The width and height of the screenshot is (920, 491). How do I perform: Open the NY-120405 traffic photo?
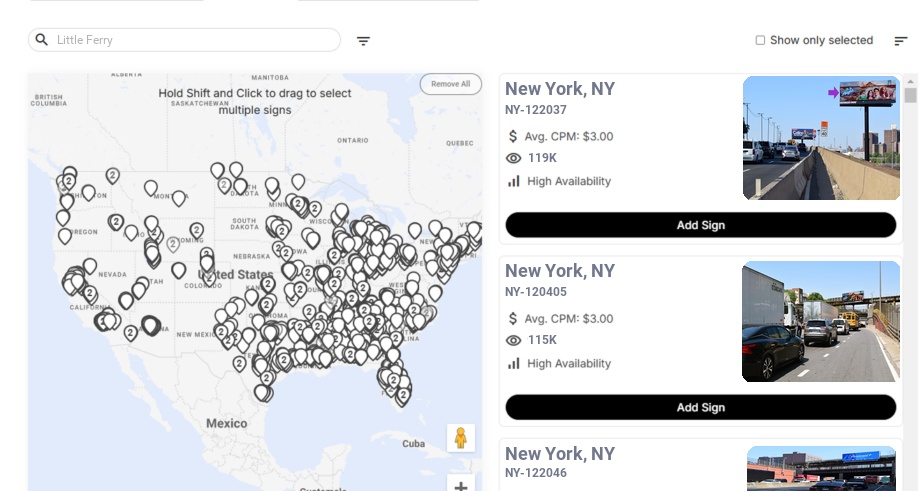(821, 321)
